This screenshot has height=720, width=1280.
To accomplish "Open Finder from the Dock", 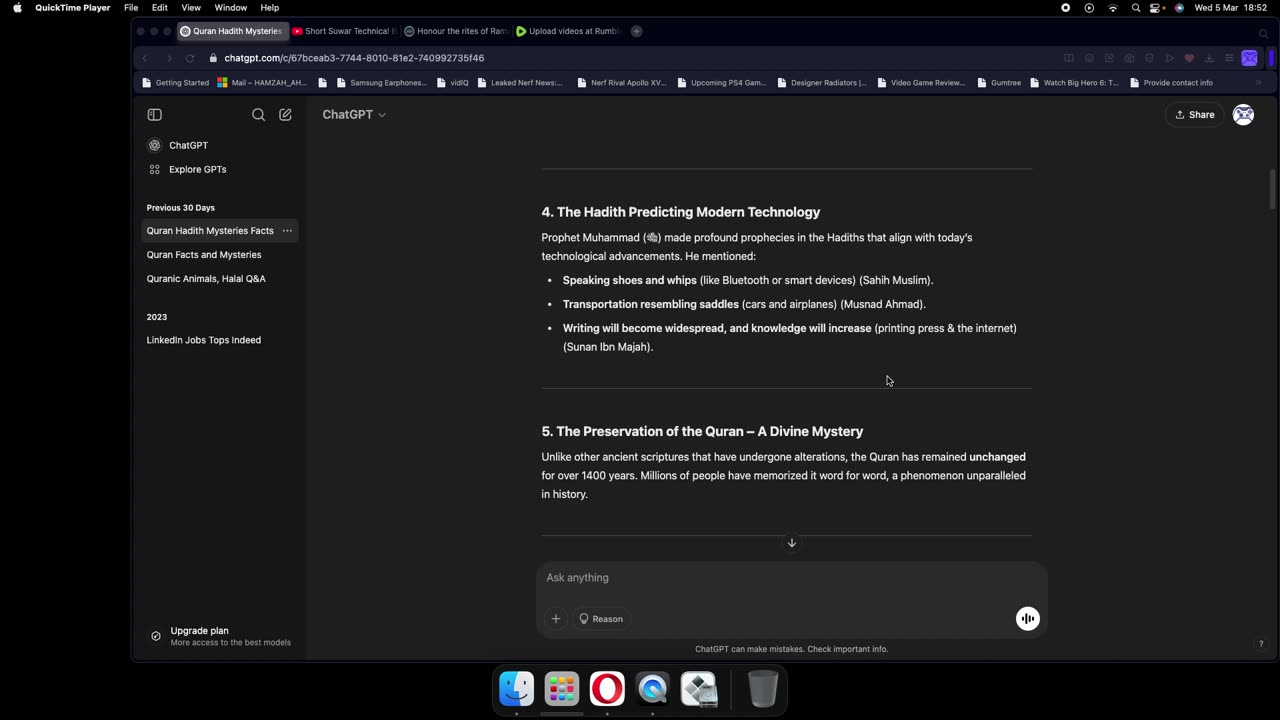I will coord(517,689).
